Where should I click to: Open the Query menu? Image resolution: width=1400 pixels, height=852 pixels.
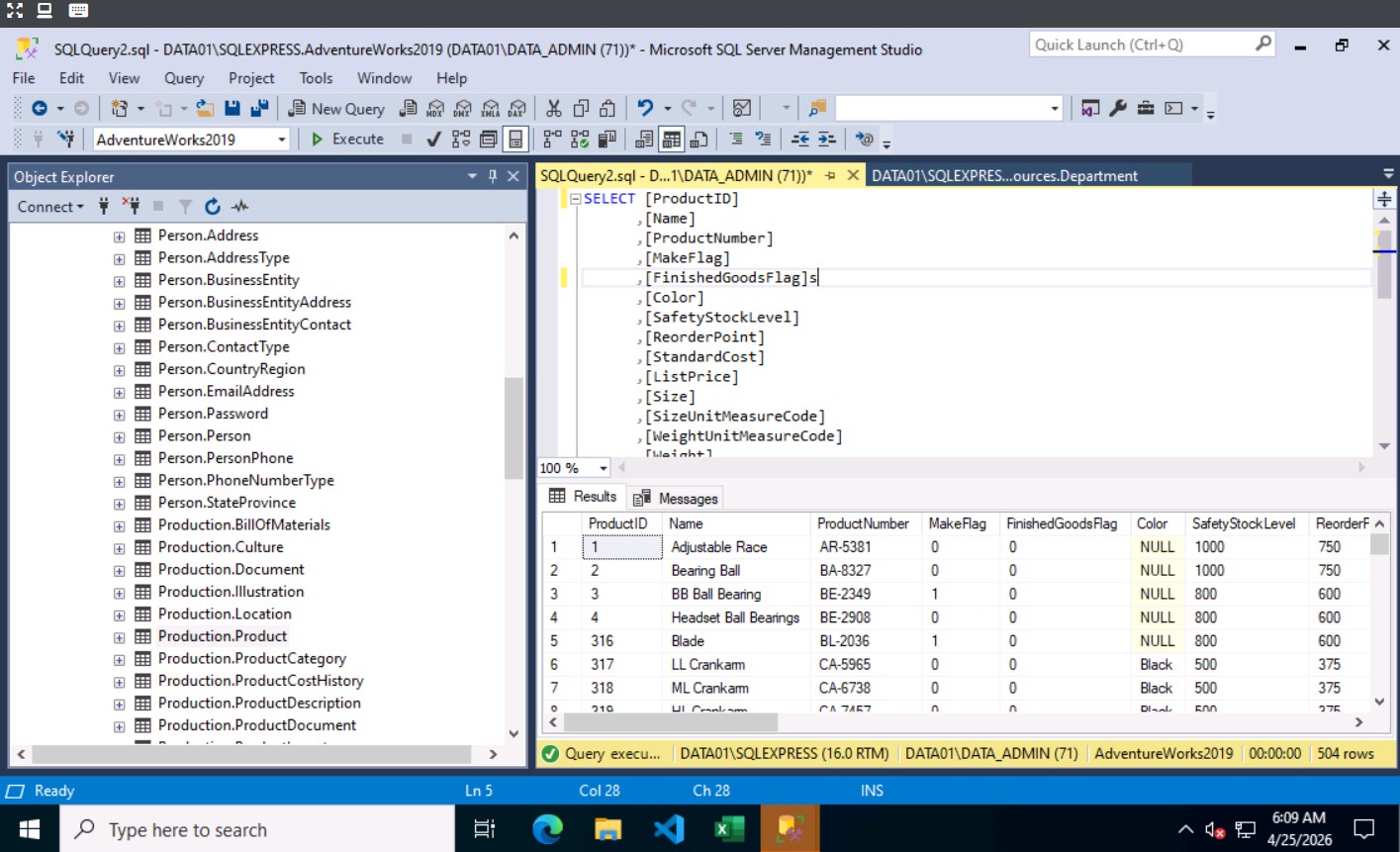pos(183,78)
